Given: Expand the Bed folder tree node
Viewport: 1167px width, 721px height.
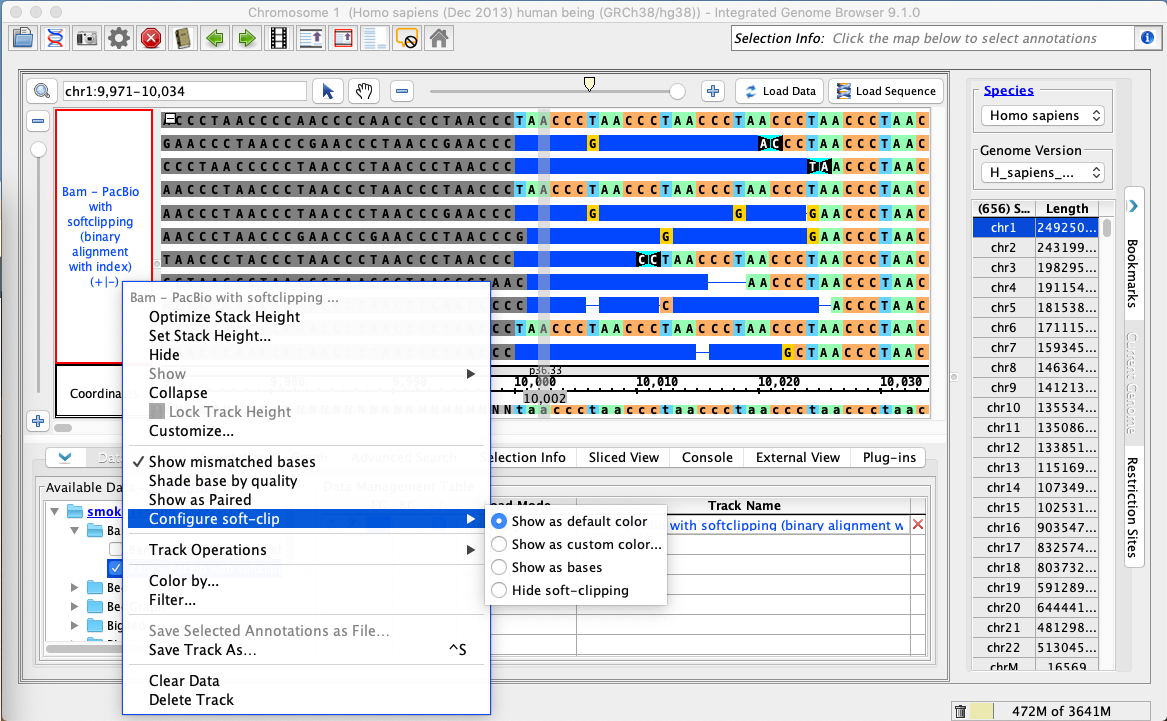Looking at the screenshot, I should click(74, 588).
